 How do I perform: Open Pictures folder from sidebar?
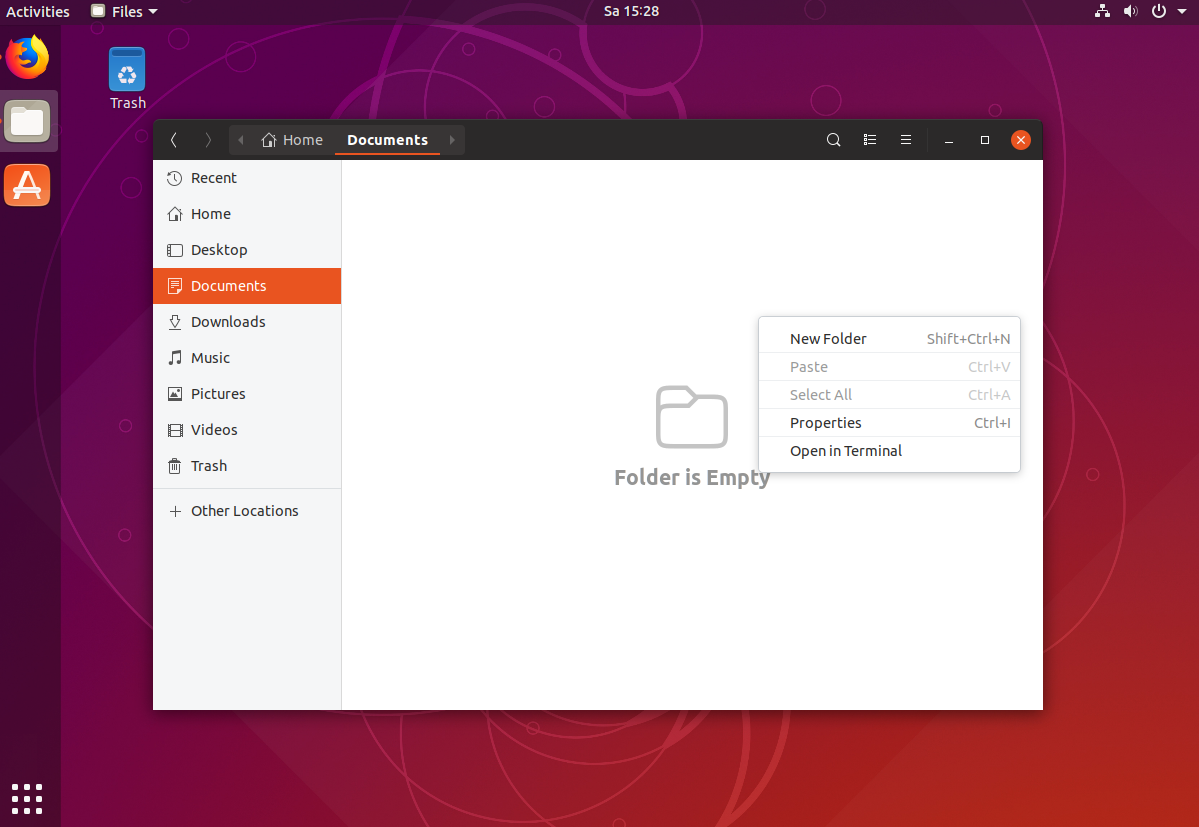(217, 394)
